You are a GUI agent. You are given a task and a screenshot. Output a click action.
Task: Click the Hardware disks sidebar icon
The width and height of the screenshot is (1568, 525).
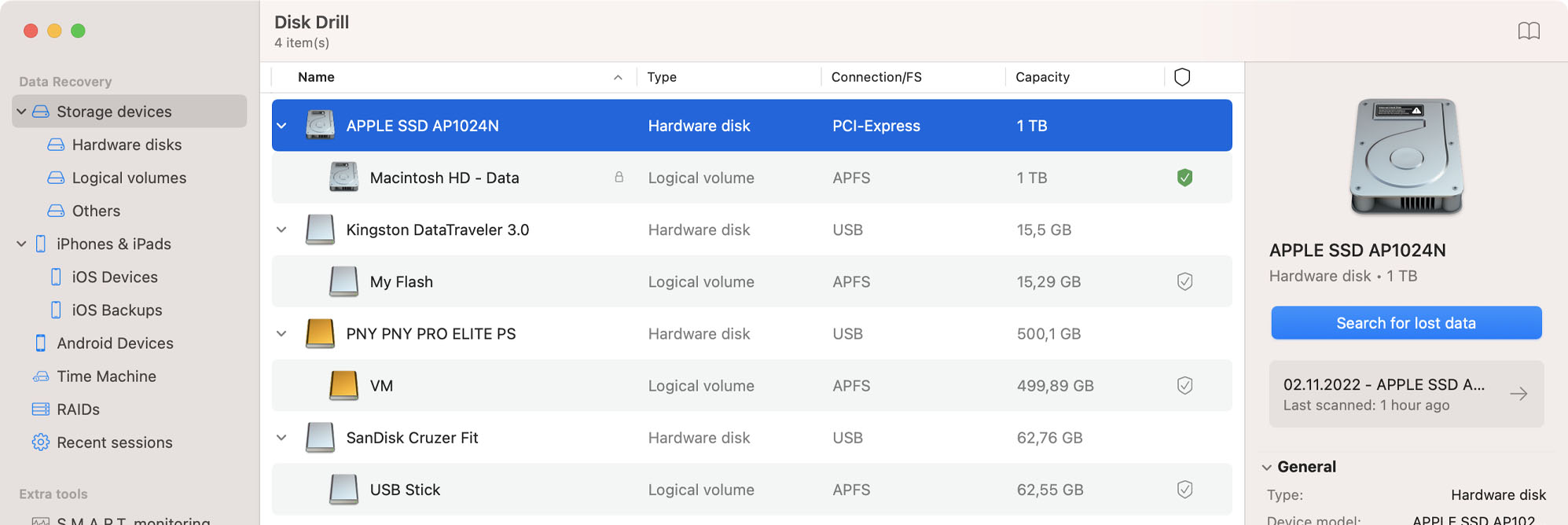(x=56, y=145)
